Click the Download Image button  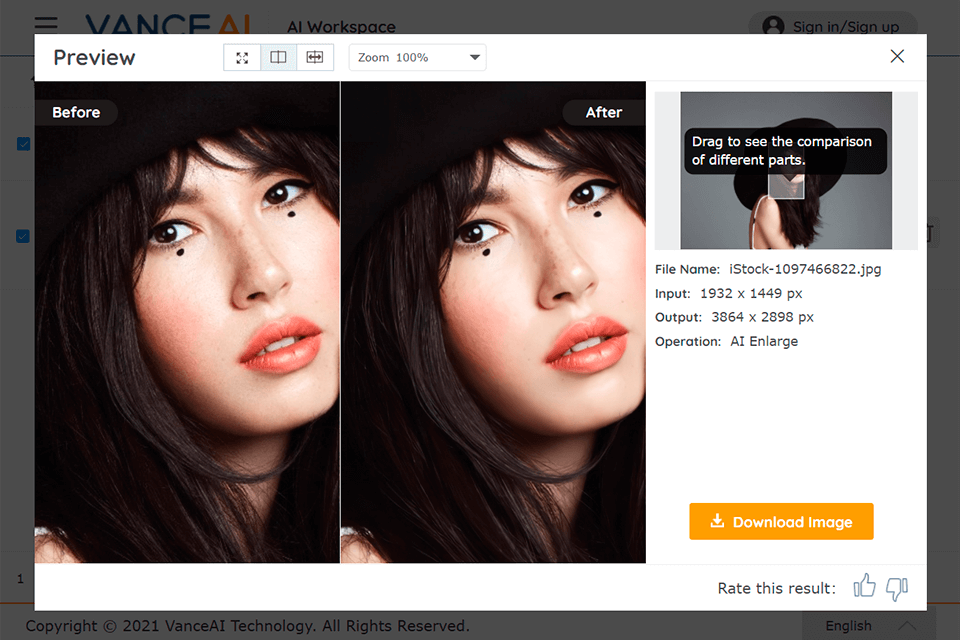tap(781, 522)
